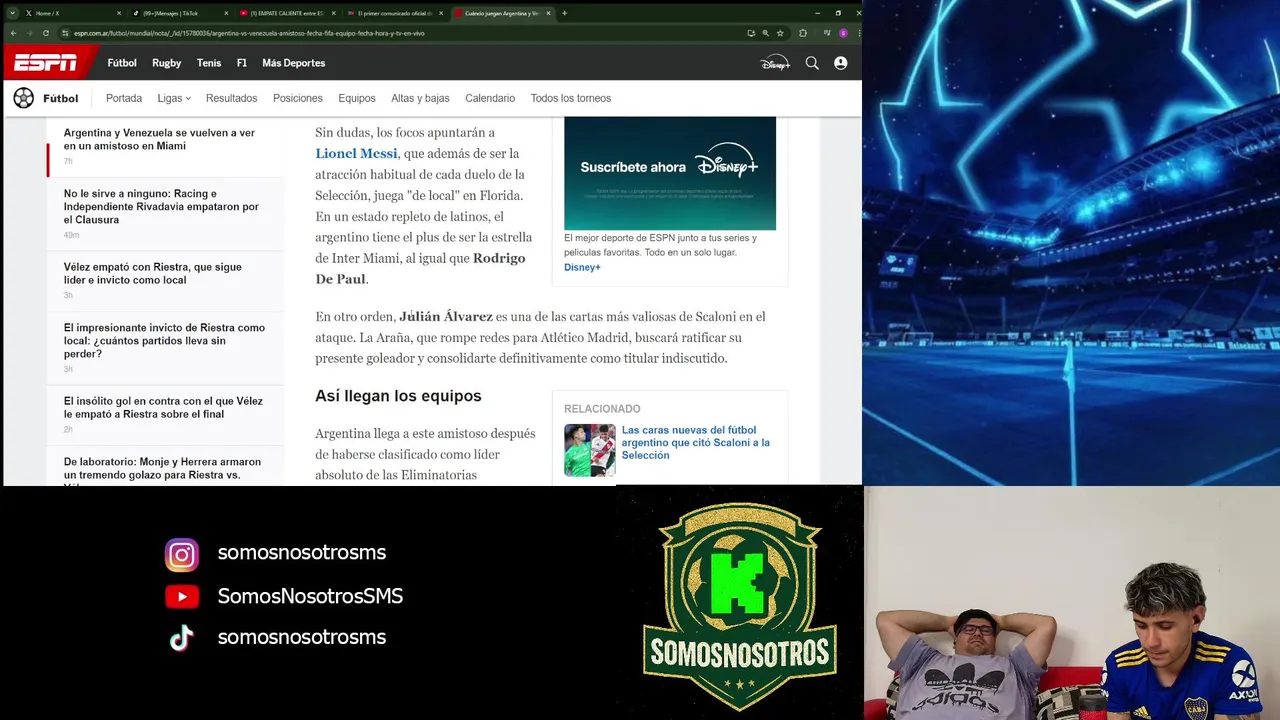The image size is (1280, 720).
Task: Click the ESPN logo
Action: click(x=45, y=63)
